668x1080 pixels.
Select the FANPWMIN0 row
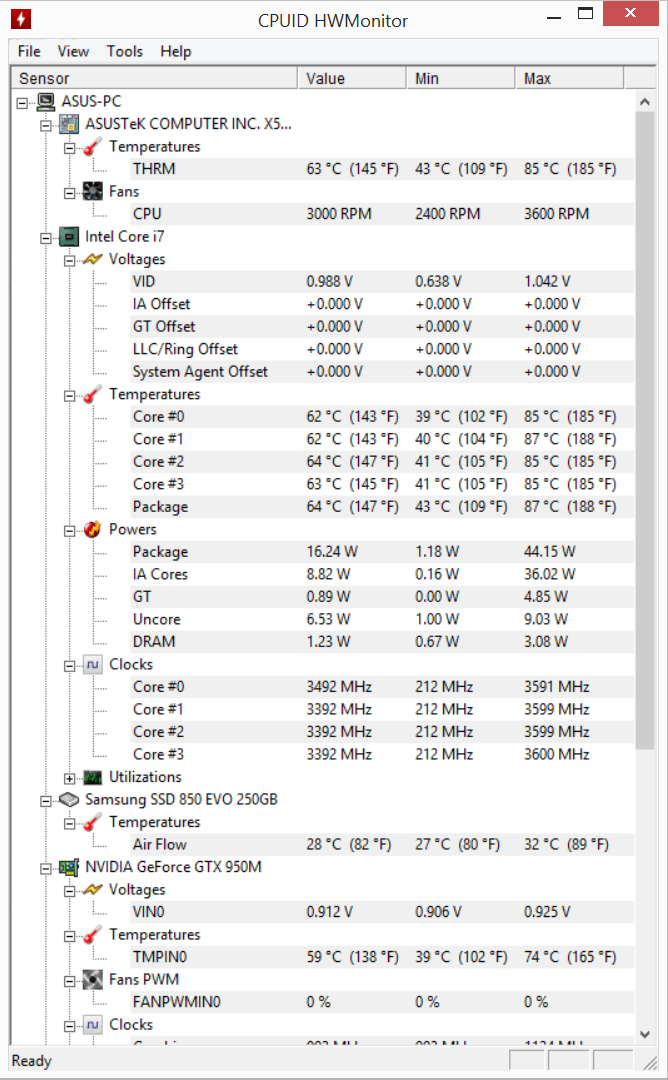pyautogui.click(x=381, y=1002)
